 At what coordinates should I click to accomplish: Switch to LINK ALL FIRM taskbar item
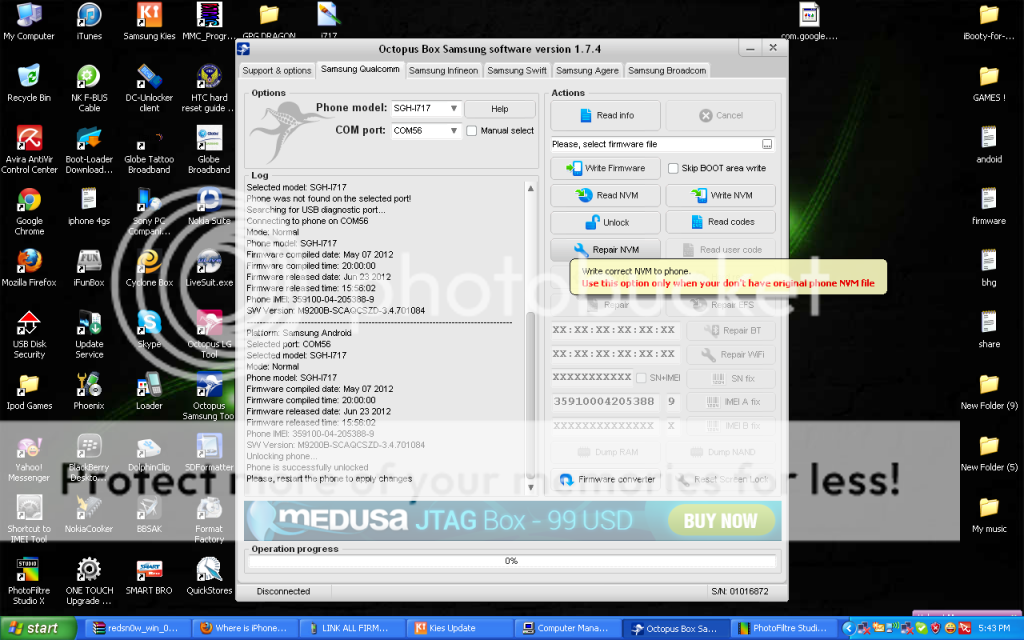[x=353, y=628]
